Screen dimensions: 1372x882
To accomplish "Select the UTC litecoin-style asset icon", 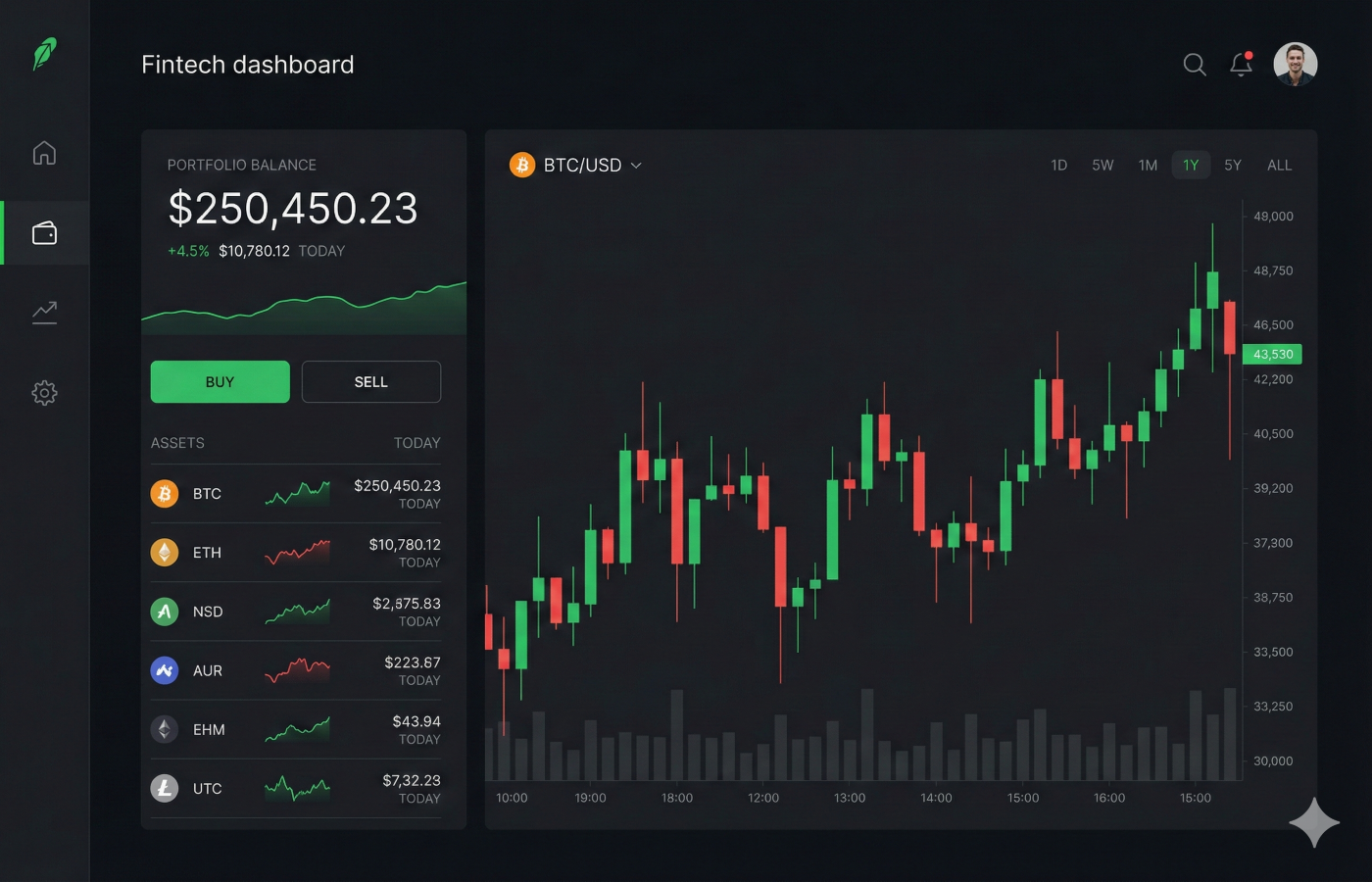I will pyautogui.click(x=164, y=788).
